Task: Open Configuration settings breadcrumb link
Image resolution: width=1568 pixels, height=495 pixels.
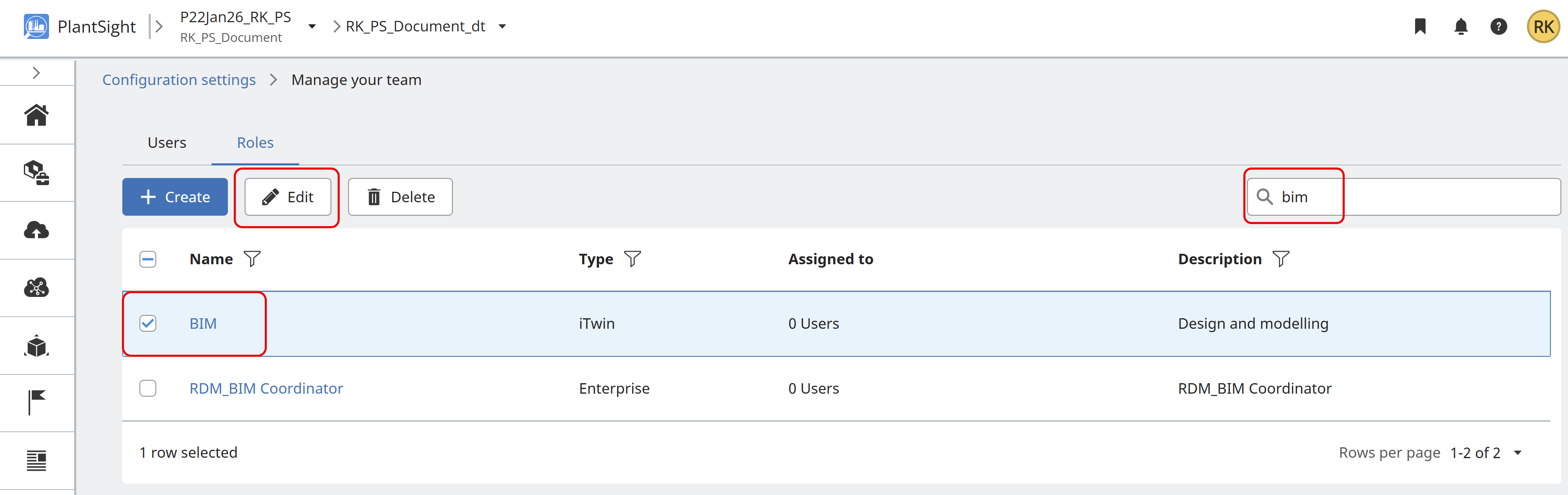Action: point(179,80)
